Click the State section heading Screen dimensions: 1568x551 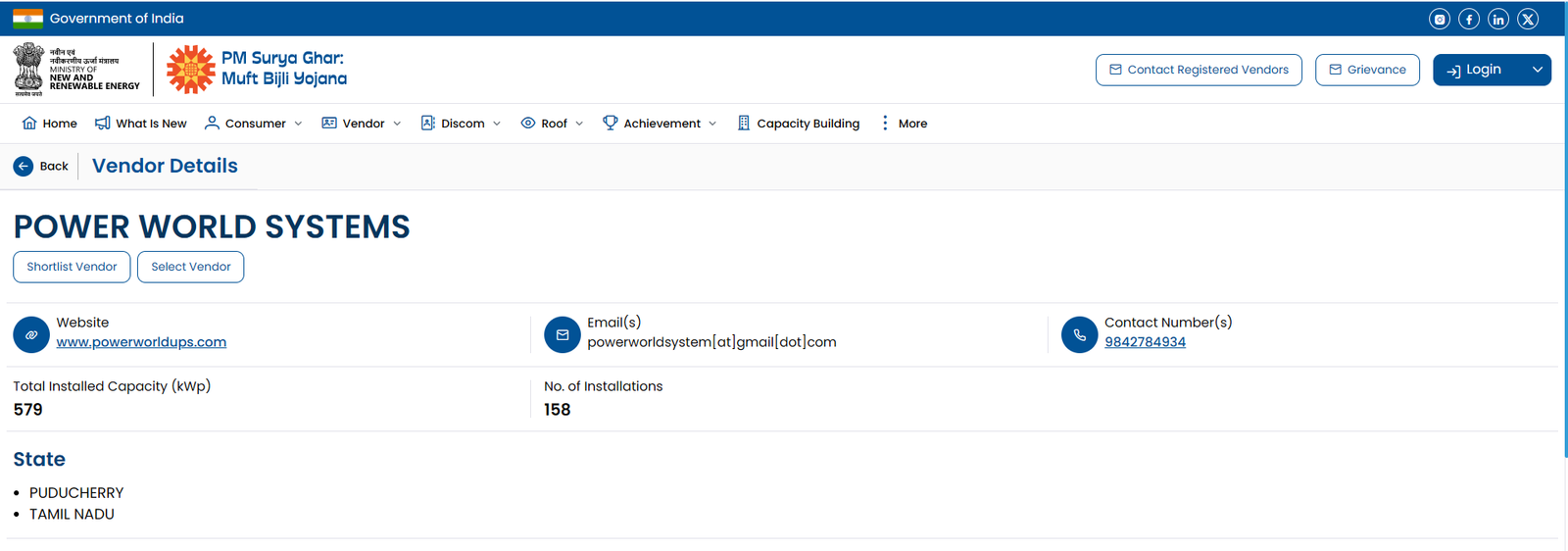click(x=39, y=459)
